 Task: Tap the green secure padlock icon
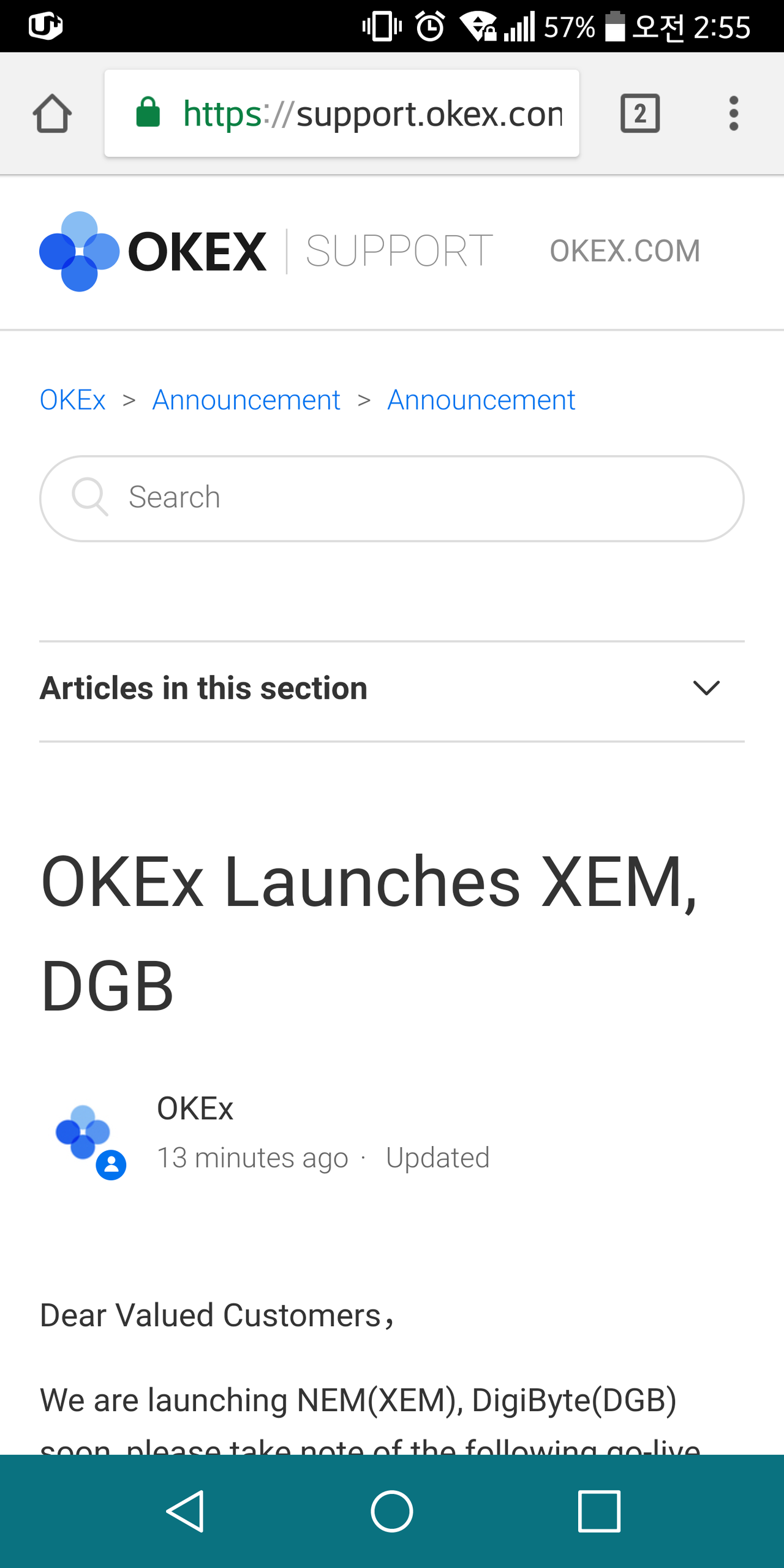click(x=148, y=113)
